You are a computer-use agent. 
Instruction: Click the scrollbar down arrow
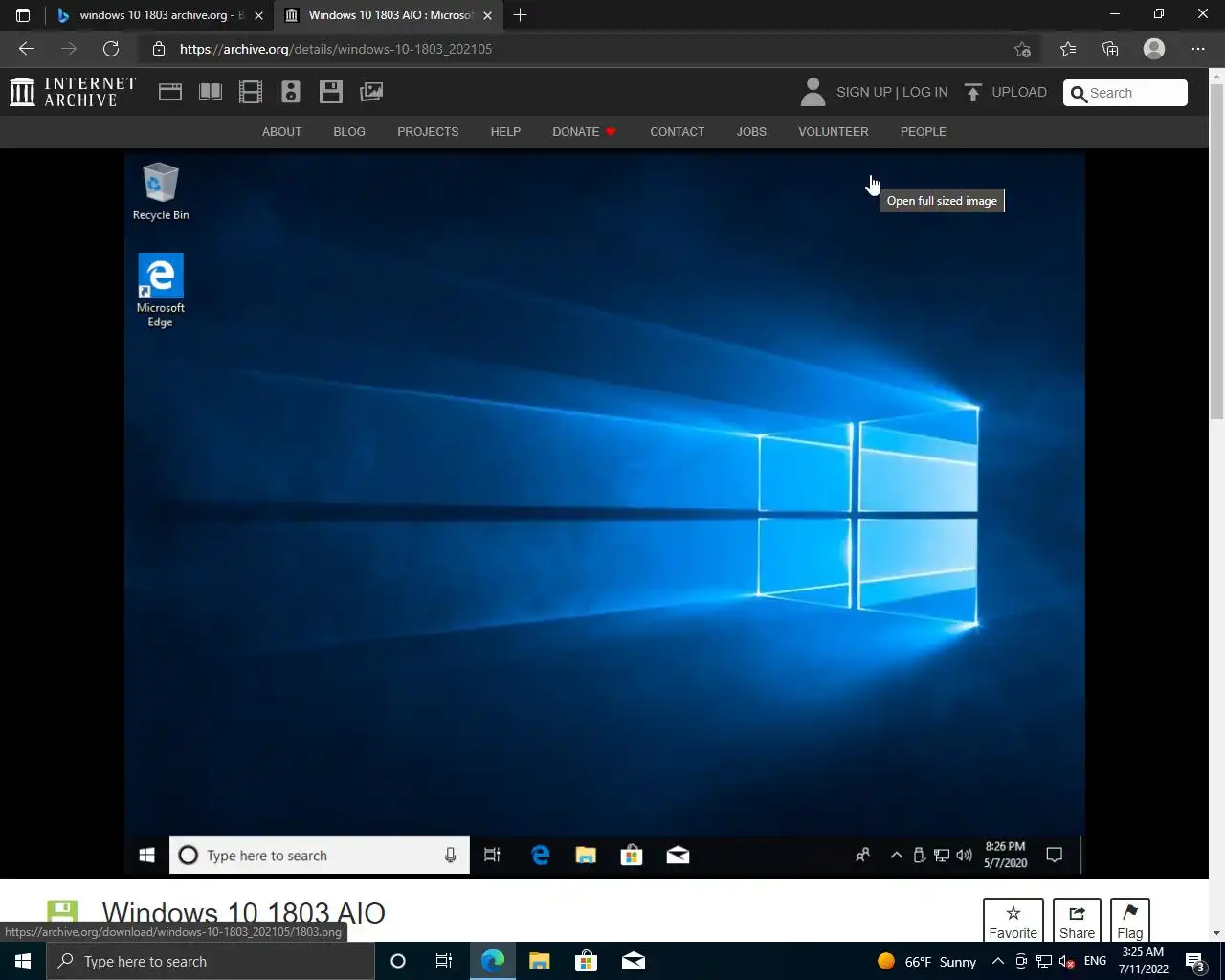click(x=1216, y=933)
